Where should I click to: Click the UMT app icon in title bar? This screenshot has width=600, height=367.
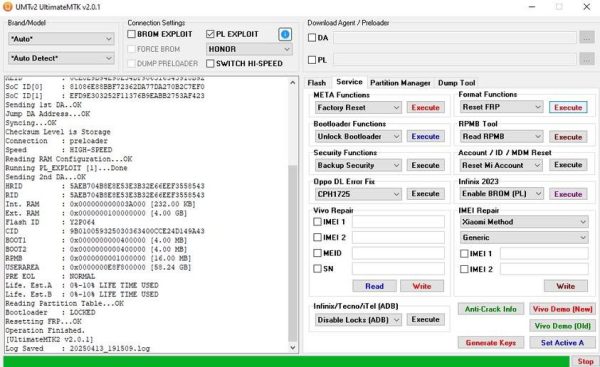[x=8, y=7]
